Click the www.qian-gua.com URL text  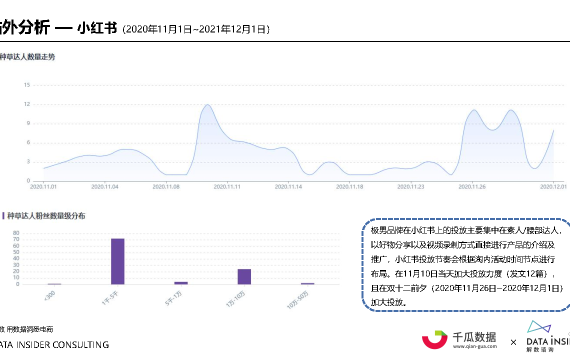(x=474, y=347)
